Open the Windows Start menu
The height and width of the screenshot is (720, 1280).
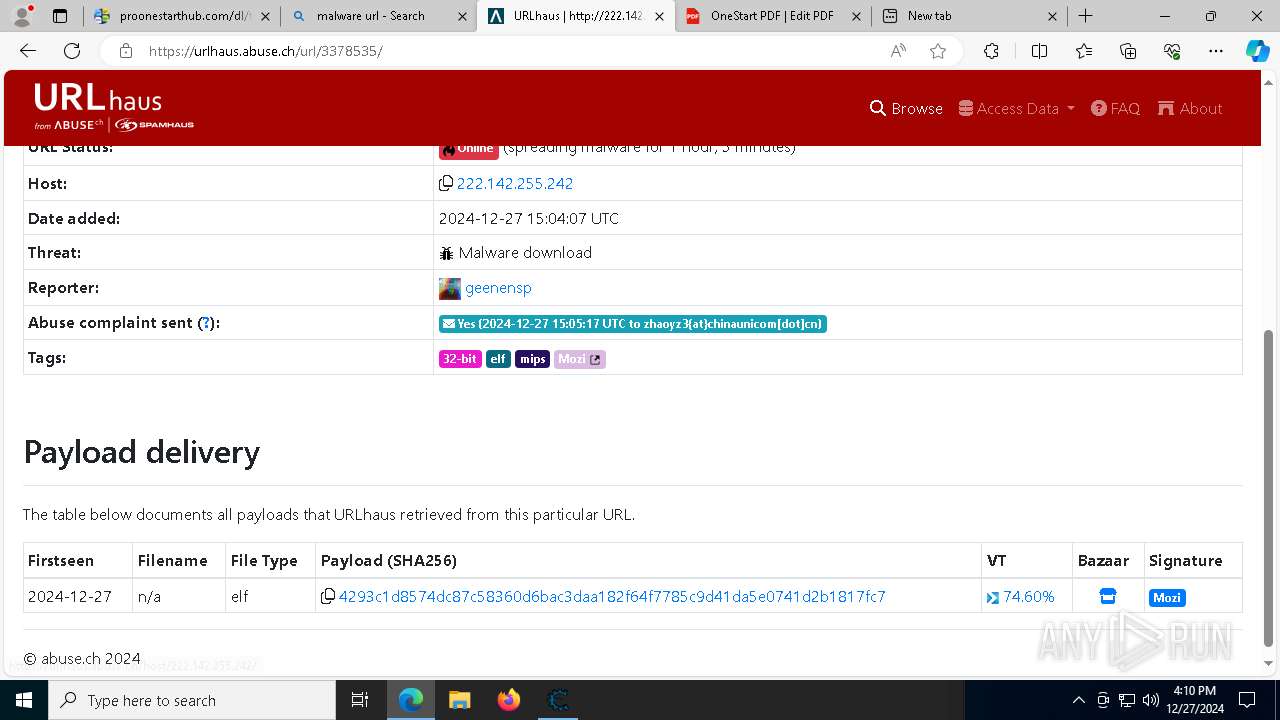point(24,700)
